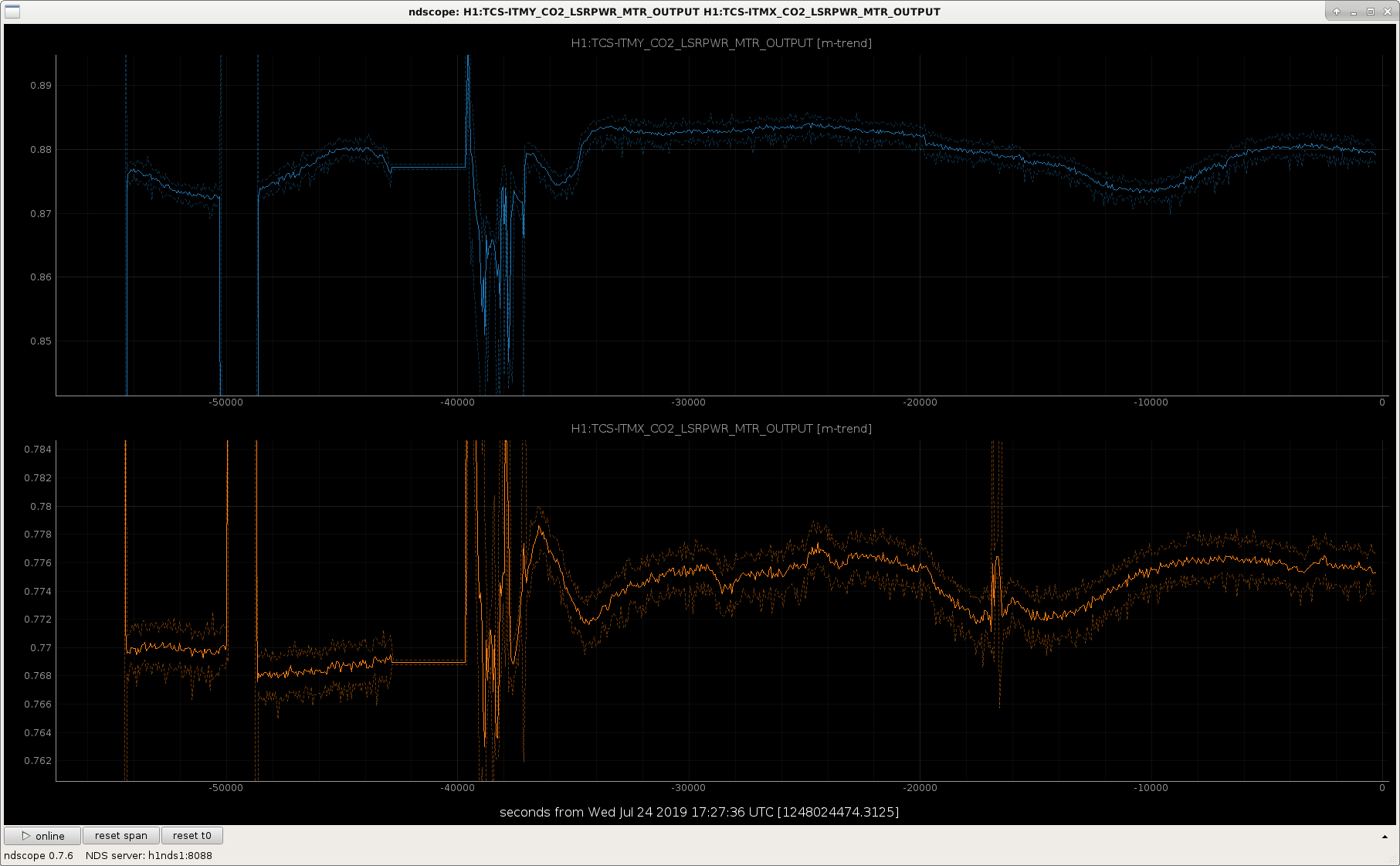Click the 0.78 y-axis tick label
Image resolution: width=1400 pixels, height=866 pixels.
41,507
